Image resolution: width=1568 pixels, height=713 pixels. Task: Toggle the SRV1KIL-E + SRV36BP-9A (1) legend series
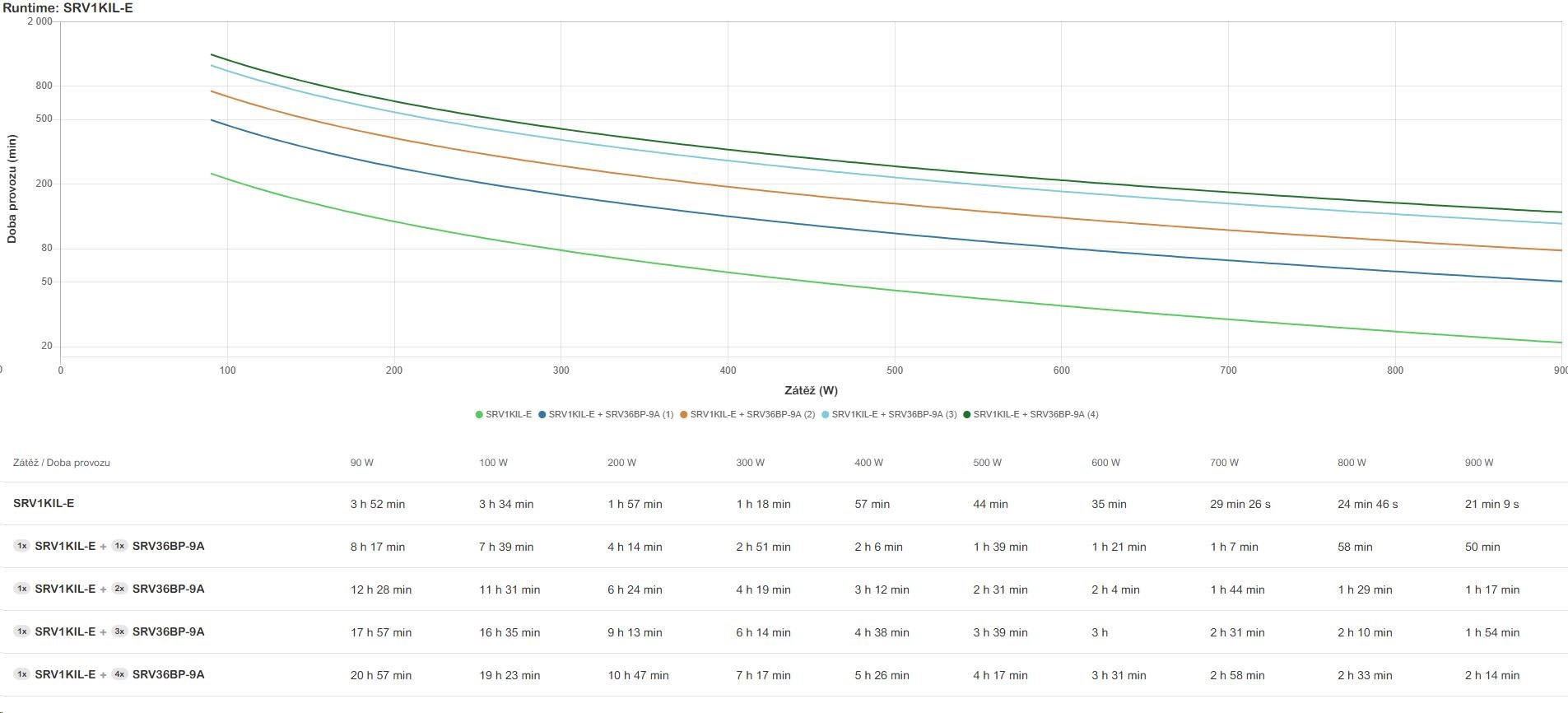click(610, 414)
